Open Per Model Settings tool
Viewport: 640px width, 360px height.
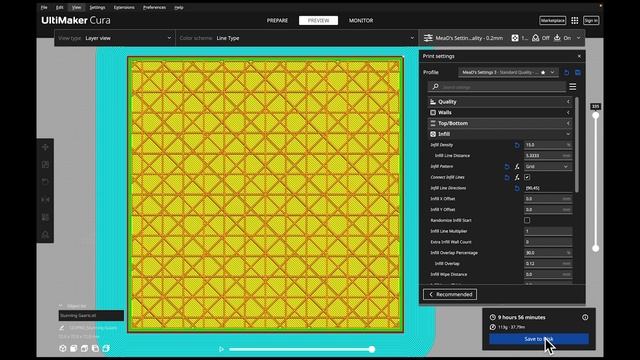point(45,217)
